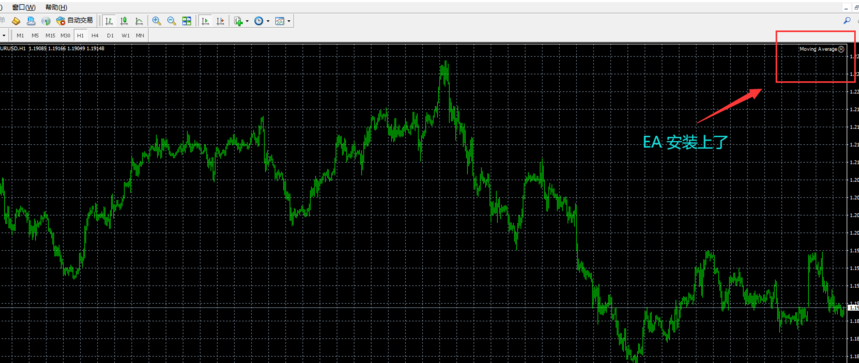
Task: Select the line chart icon
Action: 139,21
